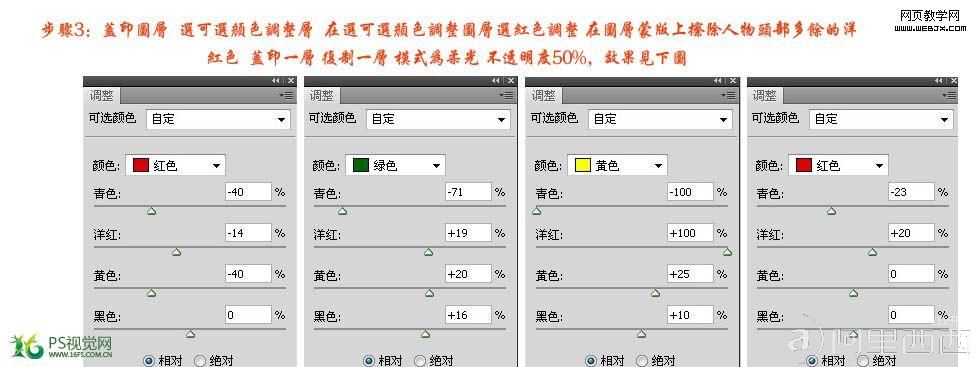Open the 红色 color dropdown above 青色 -40
This screenshot has width=977, height=367.
[175, 165]
